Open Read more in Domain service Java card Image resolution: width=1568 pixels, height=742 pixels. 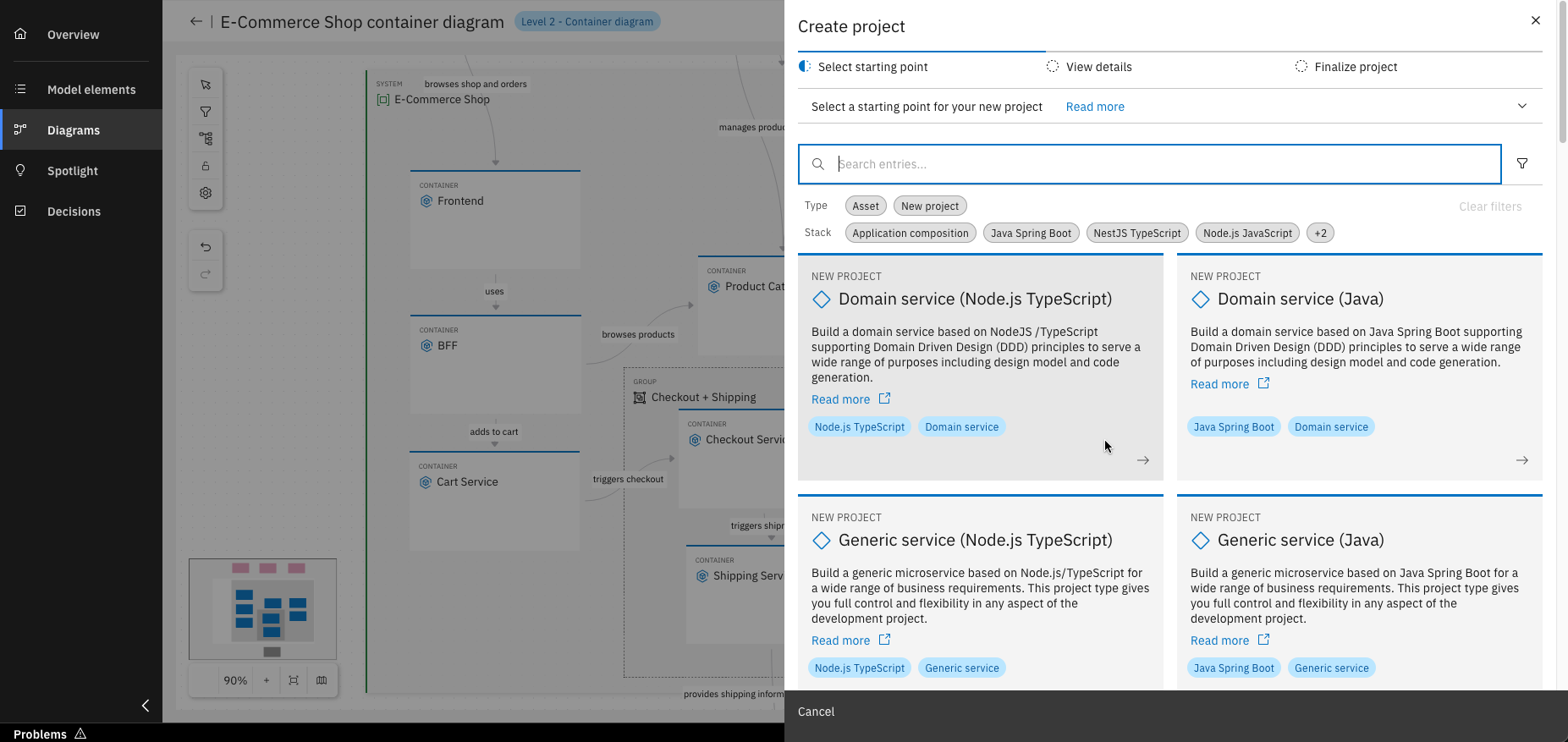pyautogui.click(x=1230, y=384)
